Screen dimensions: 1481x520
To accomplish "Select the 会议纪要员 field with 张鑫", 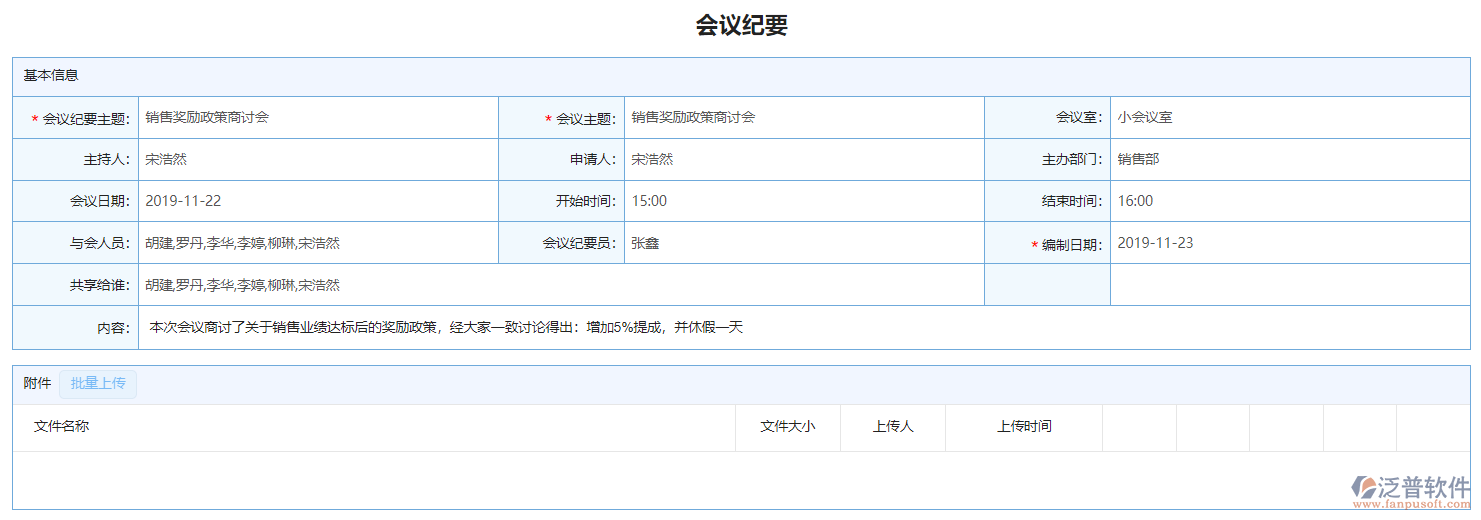I will 803,243.
